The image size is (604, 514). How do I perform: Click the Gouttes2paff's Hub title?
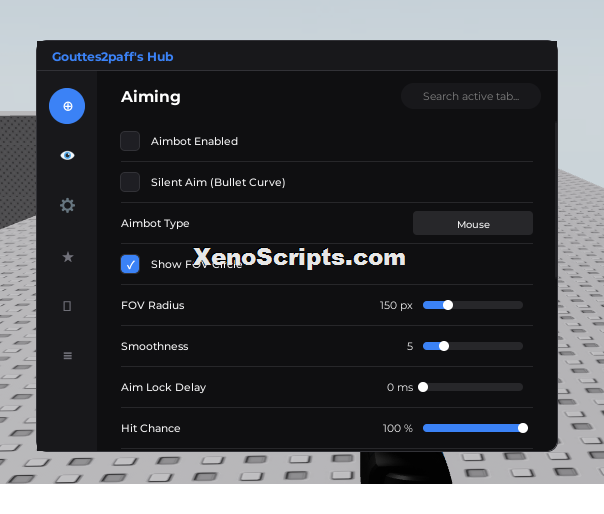pos(112,57)
